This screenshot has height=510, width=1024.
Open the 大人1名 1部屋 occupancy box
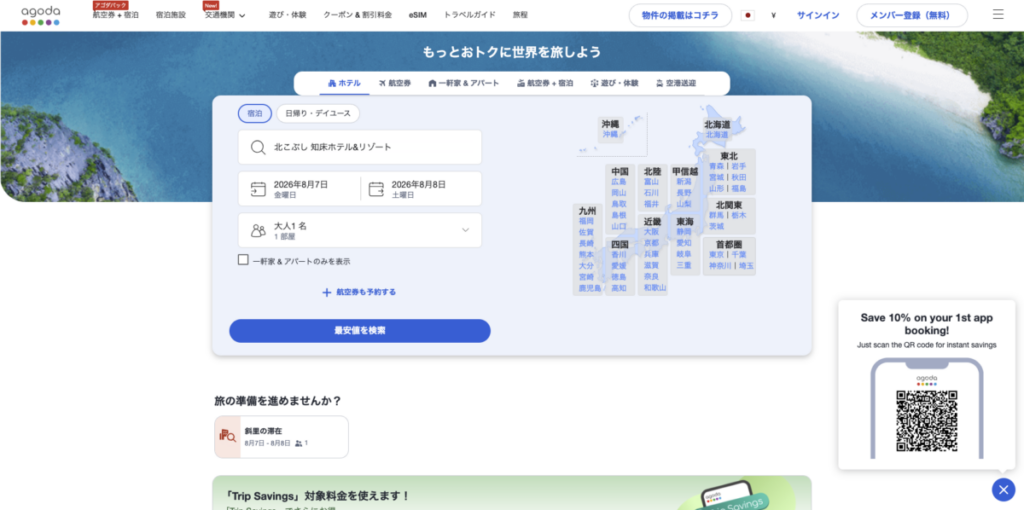click(360, 231)
